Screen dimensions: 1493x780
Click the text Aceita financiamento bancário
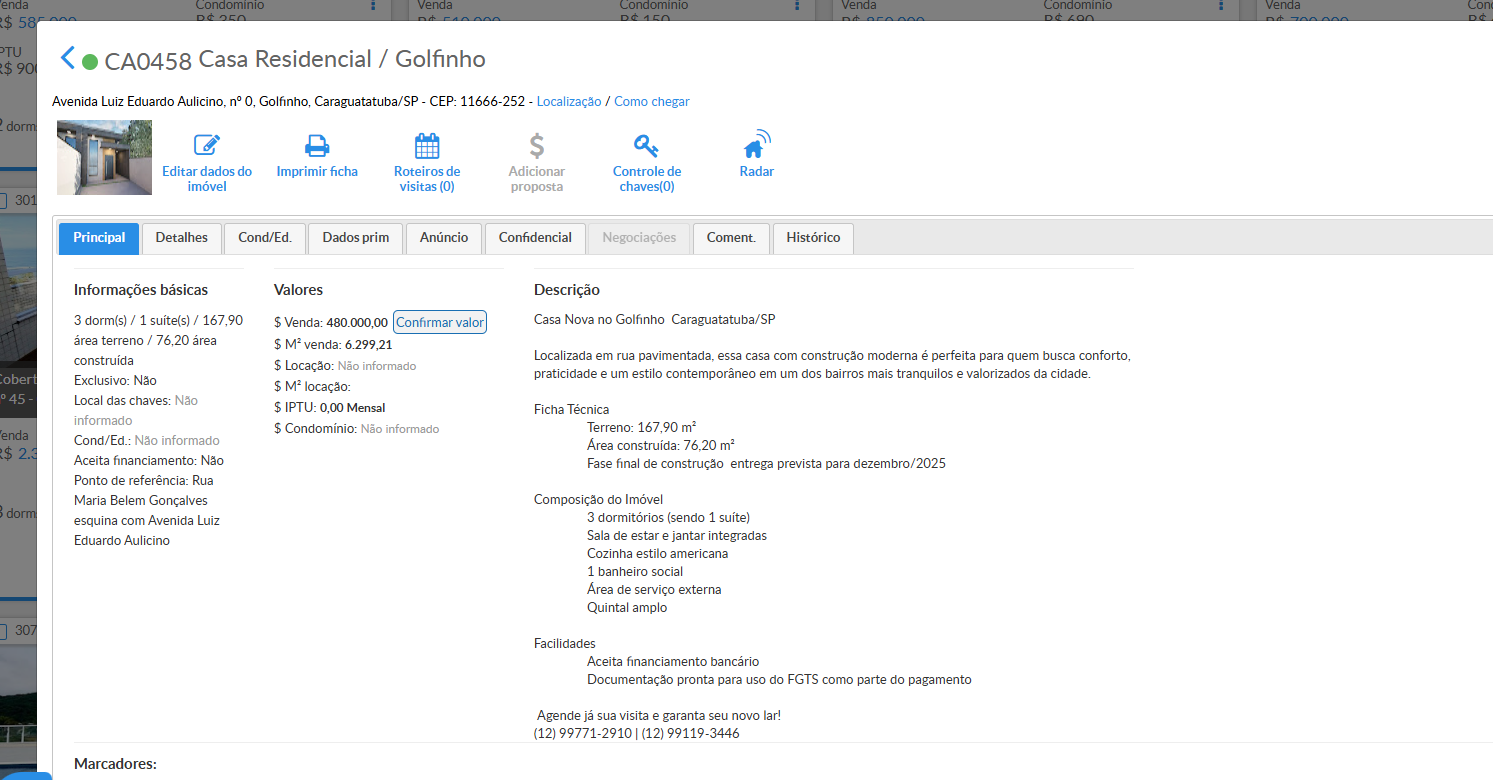(x=673, y=661)
